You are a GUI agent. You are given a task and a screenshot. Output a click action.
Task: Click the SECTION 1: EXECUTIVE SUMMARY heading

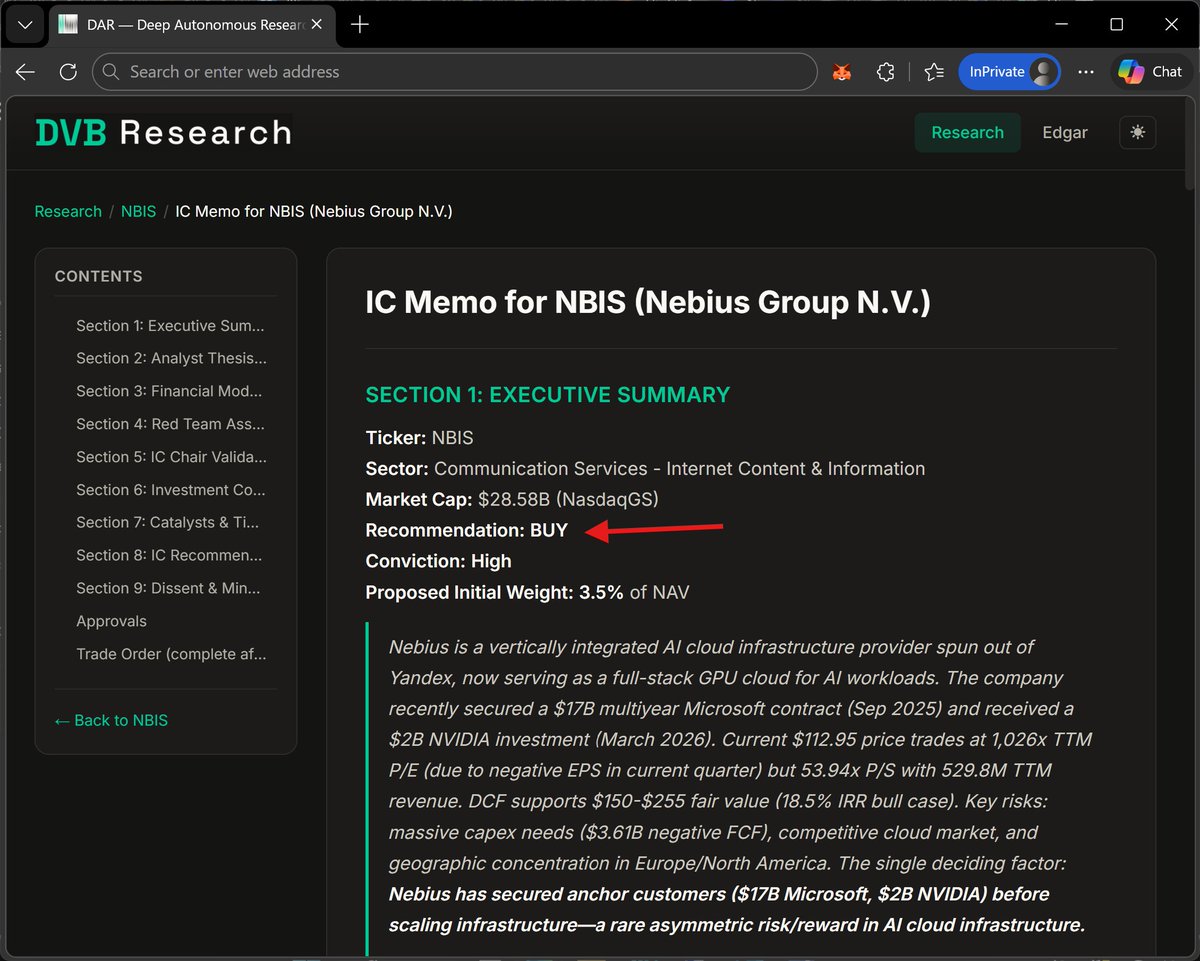pyautogui.click(x=548, y=395)
